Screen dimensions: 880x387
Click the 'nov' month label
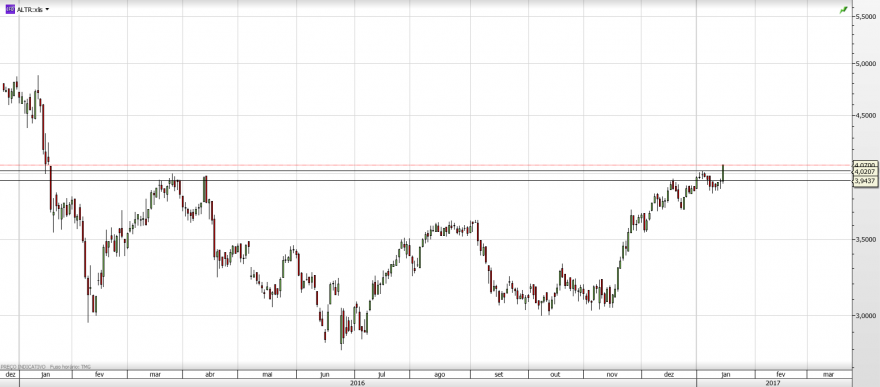[612, 374]
